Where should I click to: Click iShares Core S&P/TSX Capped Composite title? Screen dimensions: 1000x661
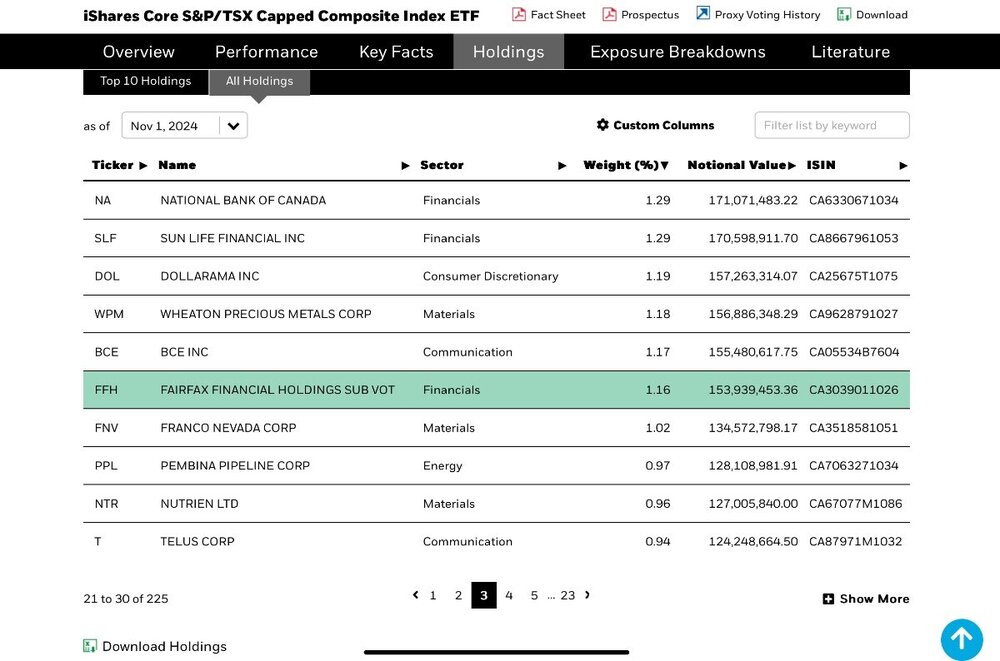click(281, 16)
